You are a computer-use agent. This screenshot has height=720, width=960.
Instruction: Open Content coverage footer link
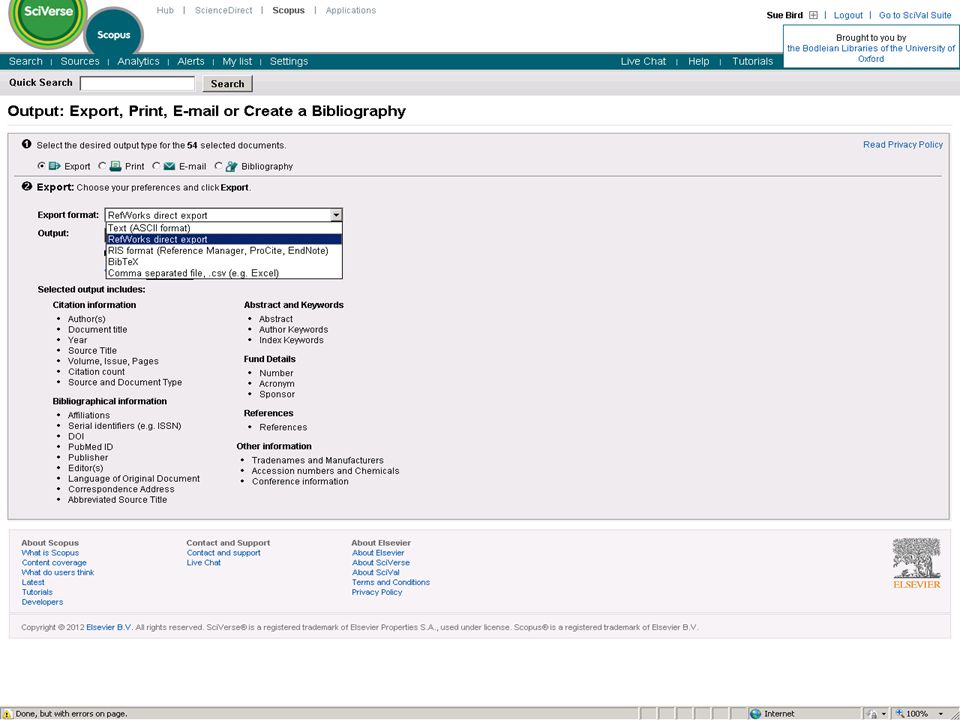pyautogui.click(x=54, y=563)
